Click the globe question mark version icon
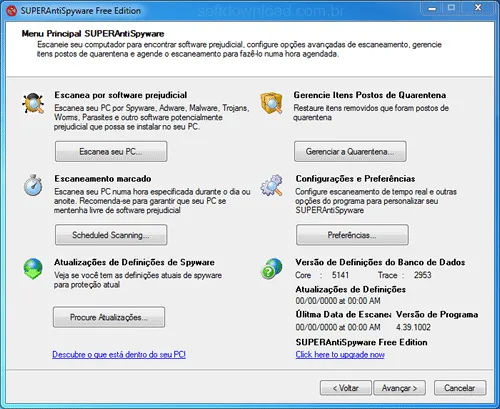The height and width of the screenshot is (409, 500). (x=271, y=269)
